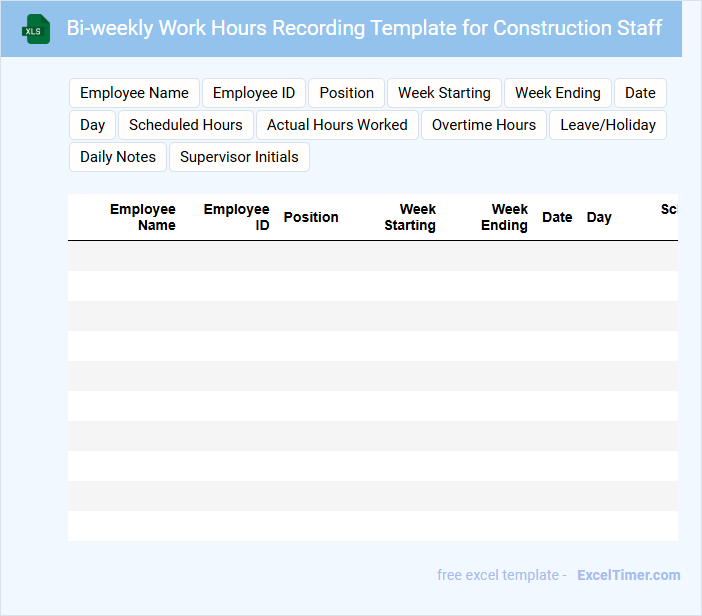
Task: Click the Scheduled Hours tag
Action: 186,125
